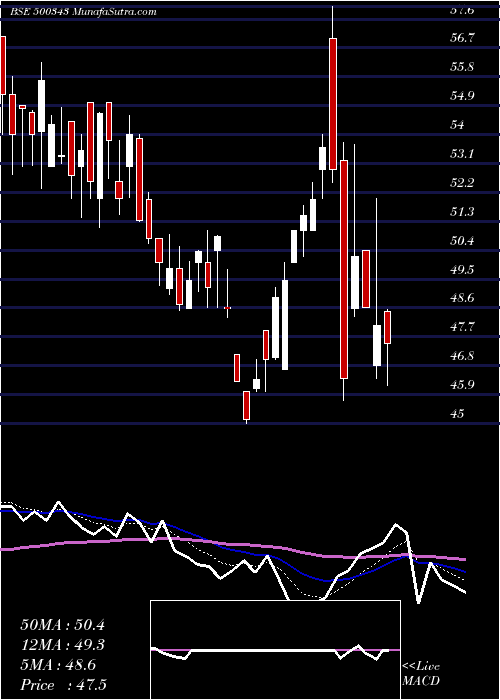
Task: Click the 56.7 price axis label
Action: [462, 38]
